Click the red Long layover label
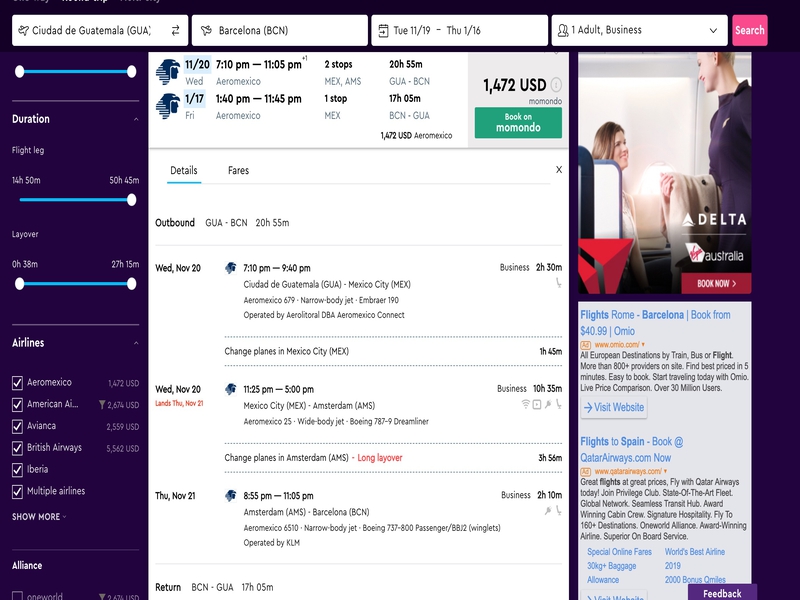 click(x=380, y=458)
